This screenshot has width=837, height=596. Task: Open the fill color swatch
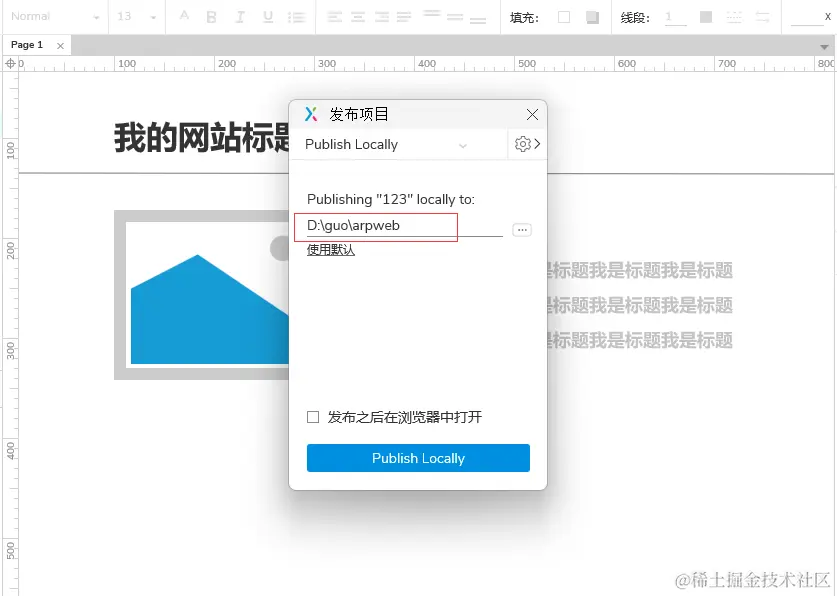point(564,17)
